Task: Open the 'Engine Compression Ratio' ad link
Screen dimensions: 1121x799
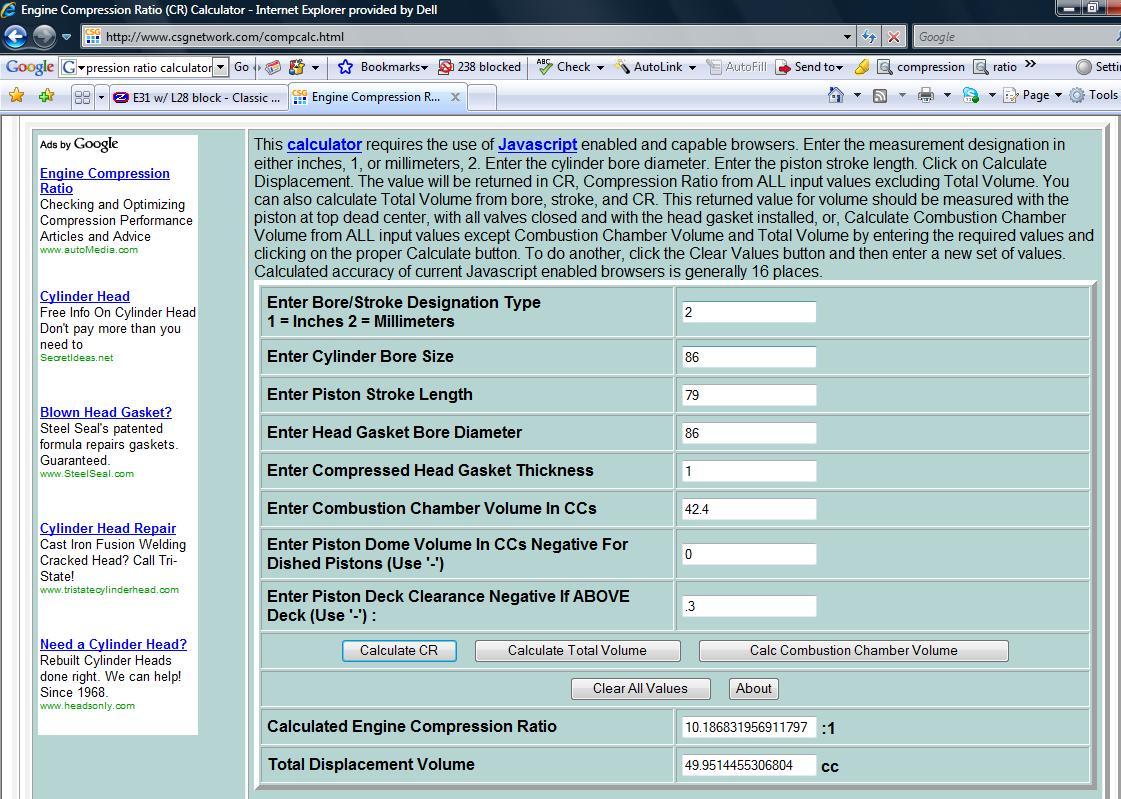Action: pos(105,181)
